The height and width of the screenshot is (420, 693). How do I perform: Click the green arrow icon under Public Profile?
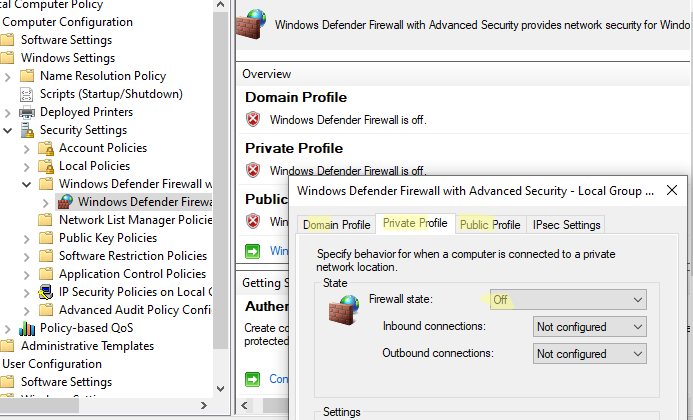[x=252, y=252]
